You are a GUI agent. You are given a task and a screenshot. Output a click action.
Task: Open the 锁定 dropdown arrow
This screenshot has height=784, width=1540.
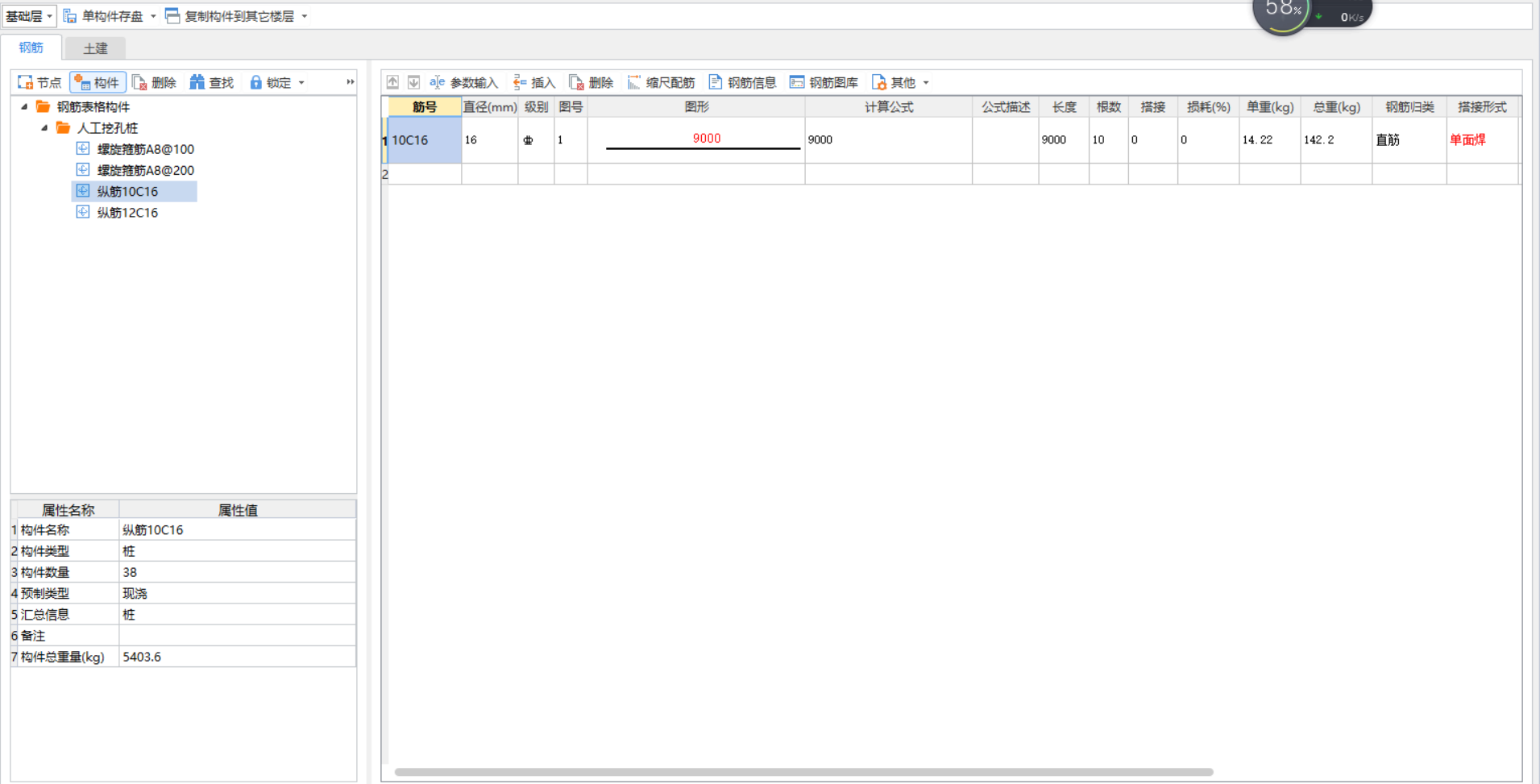(x=301, y=83)
